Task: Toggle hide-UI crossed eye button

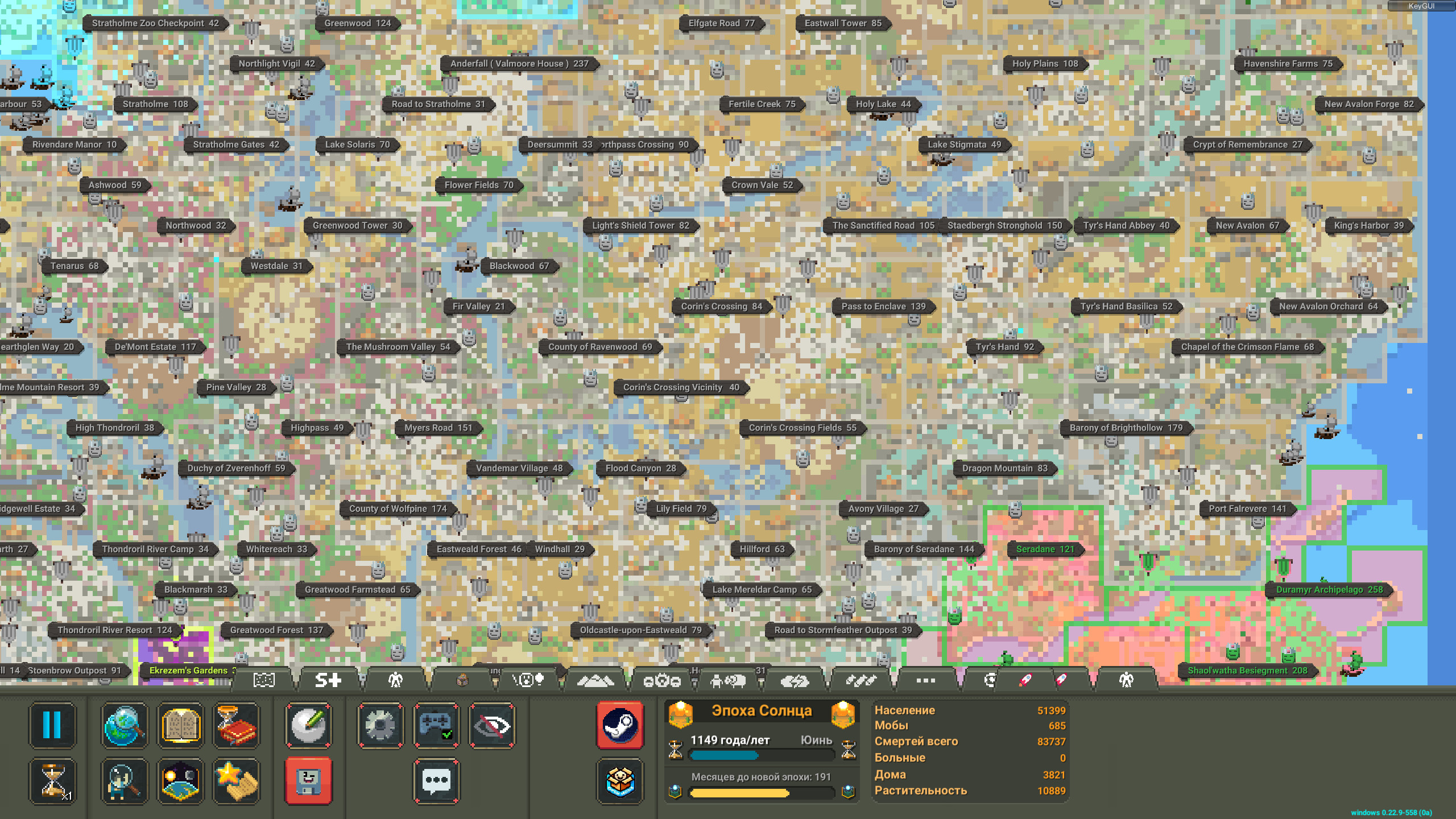Action: click(x=493, y=725)
